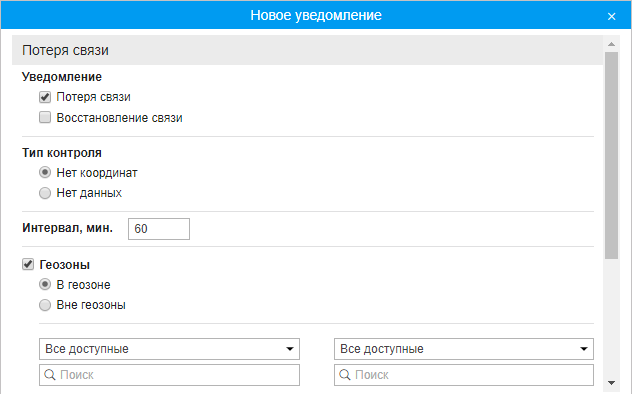This screenshot has width=632, height=394.
Task: Uncheck the Потеря связи checkbox
Action: tap(45, 97)
